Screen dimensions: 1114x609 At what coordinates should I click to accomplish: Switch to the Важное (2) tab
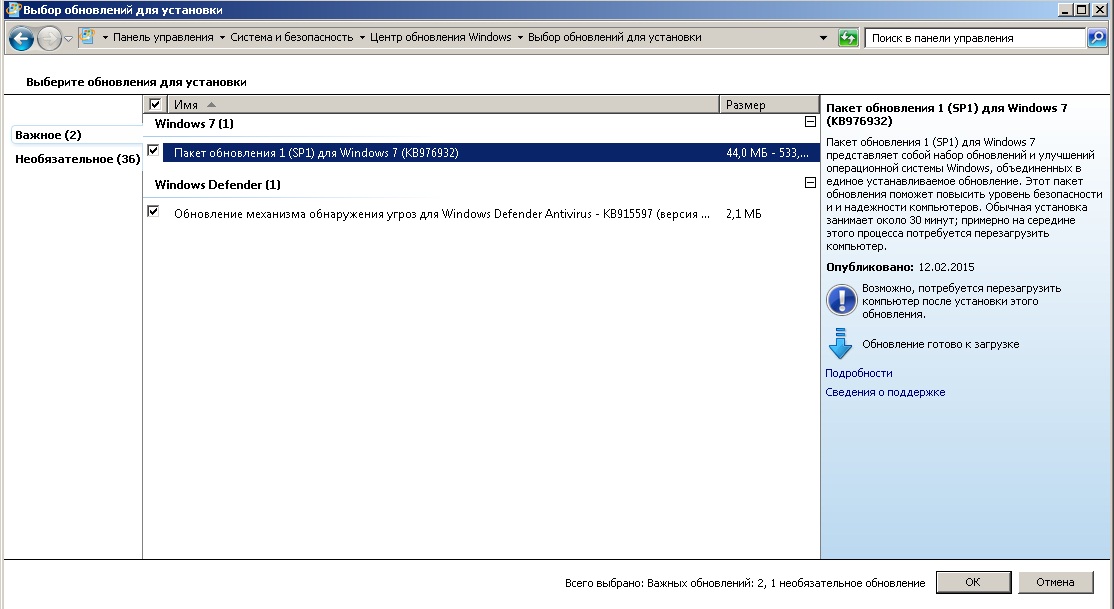48,135
